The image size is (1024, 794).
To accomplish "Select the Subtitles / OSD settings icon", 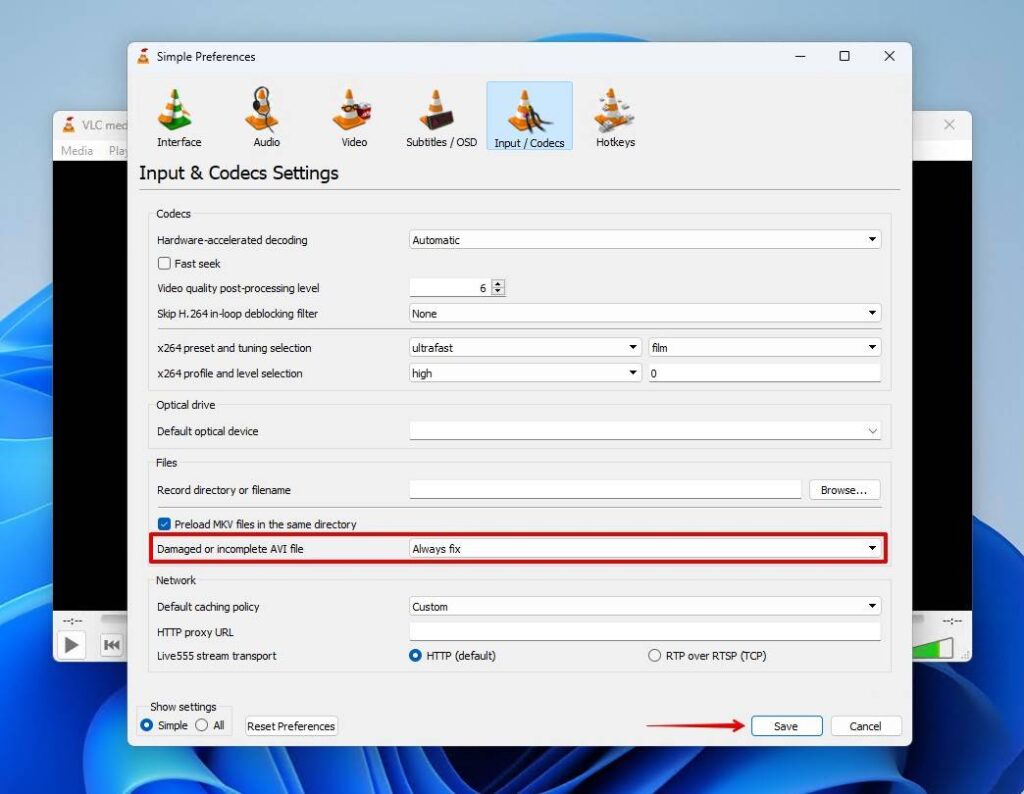I will 439,114.
